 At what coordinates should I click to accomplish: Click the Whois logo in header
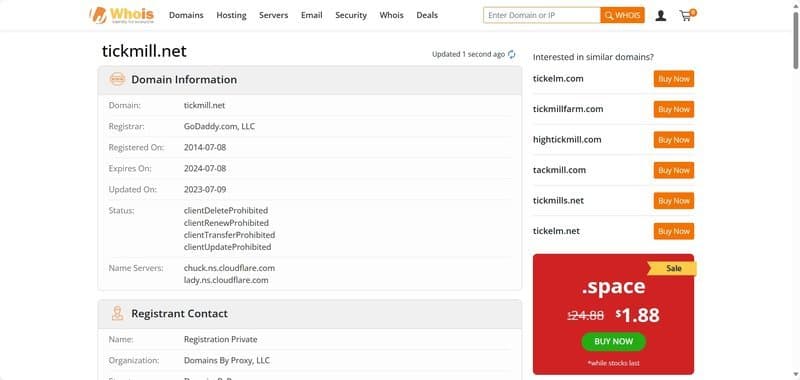(x=121, y=15)
